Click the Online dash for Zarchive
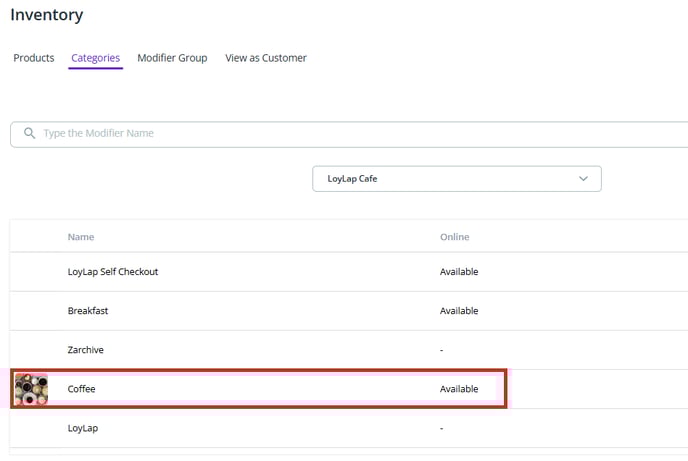This screenshot has width=688, height=461. 442,350
